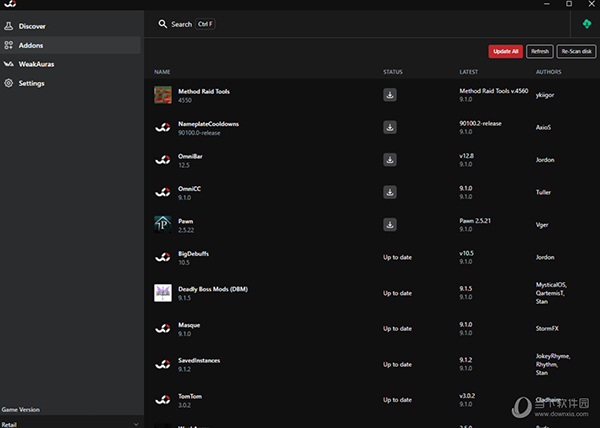Select the OmniCC addon name
The height and width of the screenshot is (428, 600).
coord(189,189)
